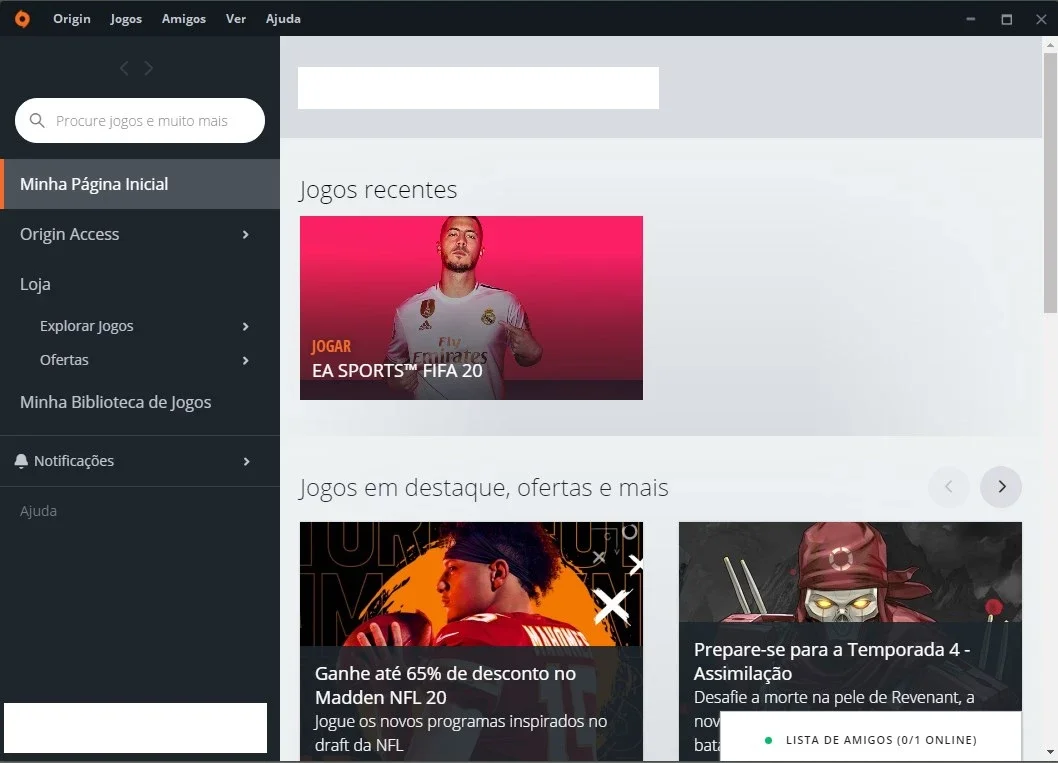
Task: Go back with the left navigation arrow
Action: [x=124, y=68]
